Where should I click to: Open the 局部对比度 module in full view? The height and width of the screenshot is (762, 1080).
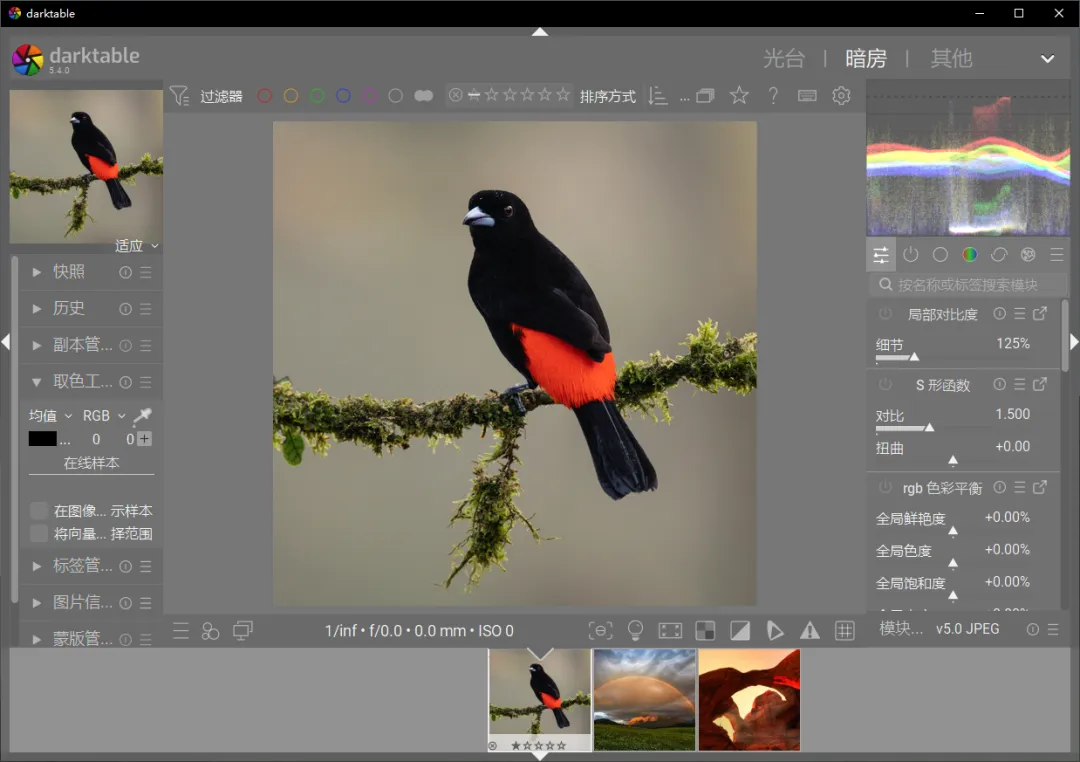point(1040,313)
